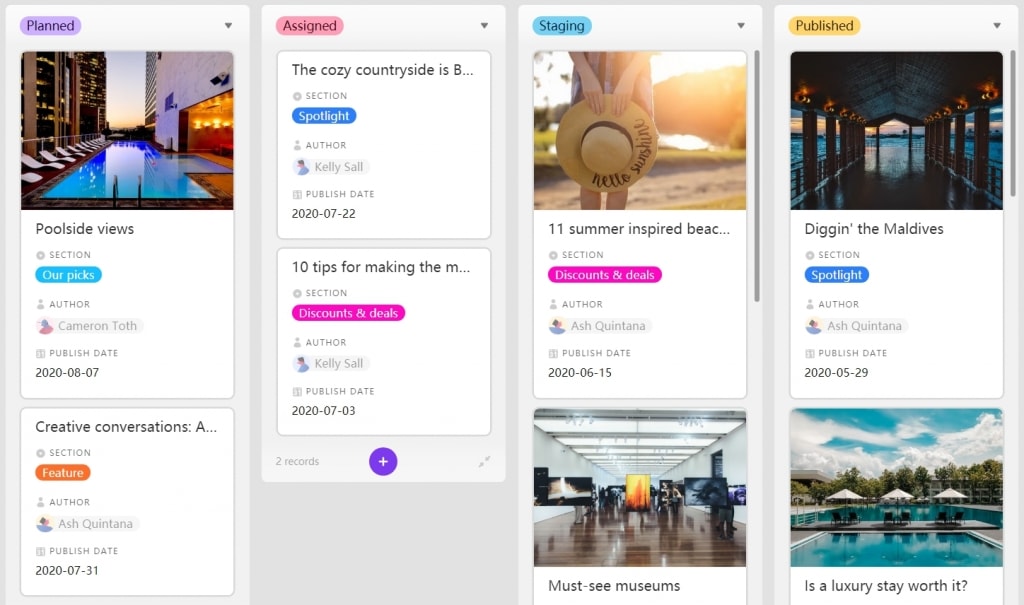Click Discounts & deals tag on 10 tips card

[348, 313]
